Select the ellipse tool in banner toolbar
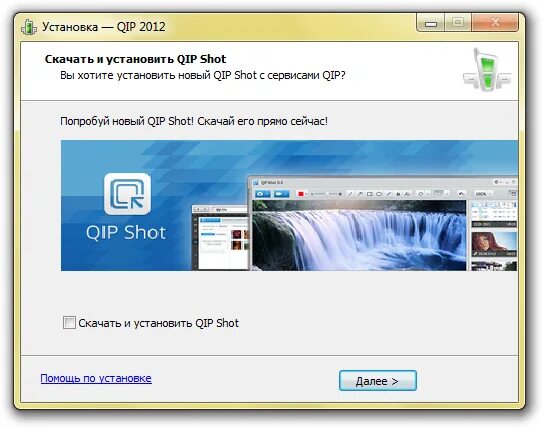544x429 pixels. (379, 194)
